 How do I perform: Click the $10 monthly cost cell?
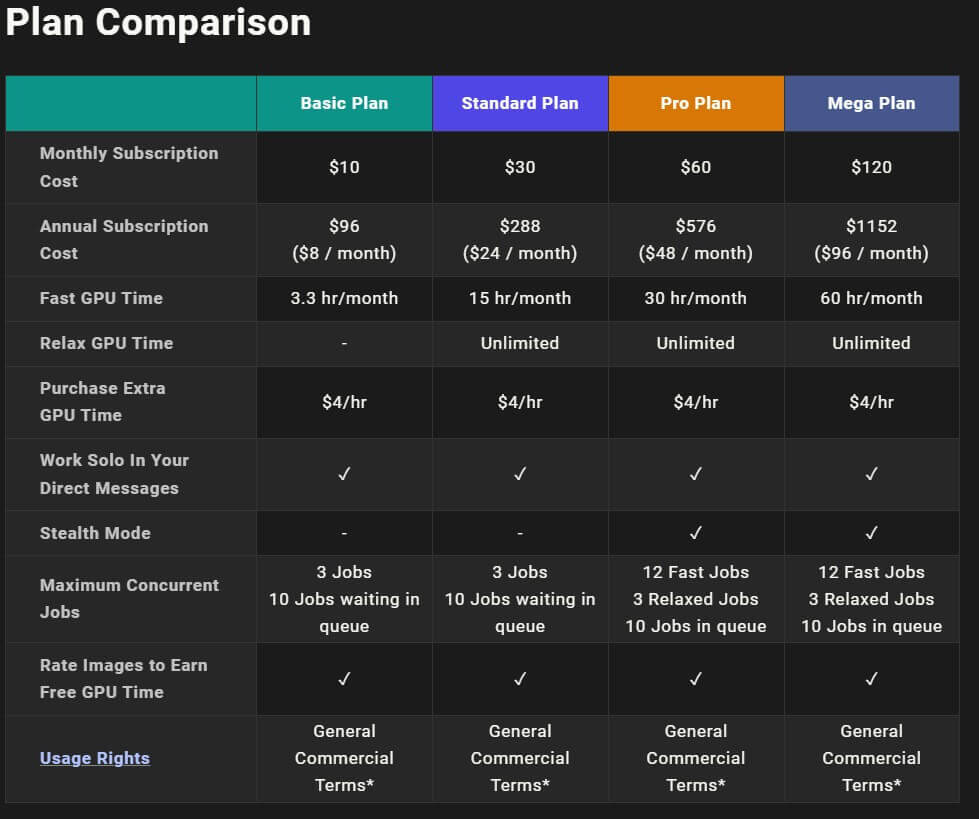pyautogui.click(x=344, y=167)
